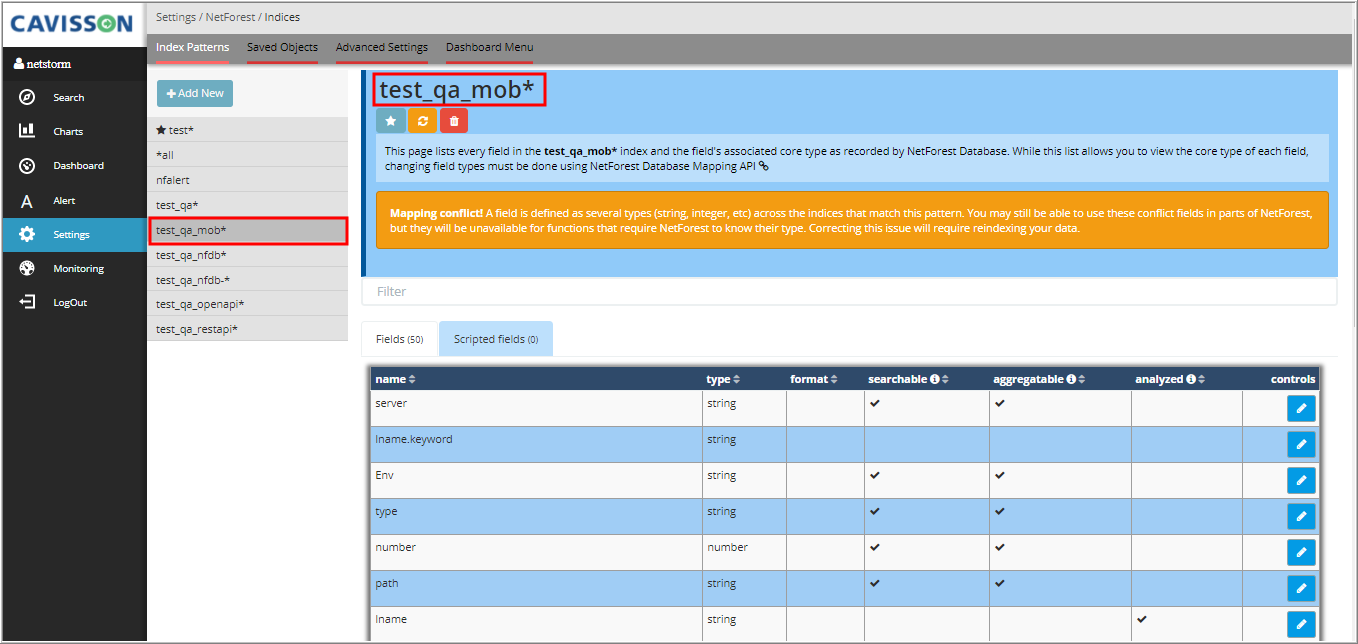Switch to Scripted fields tab

click(496, 339)
